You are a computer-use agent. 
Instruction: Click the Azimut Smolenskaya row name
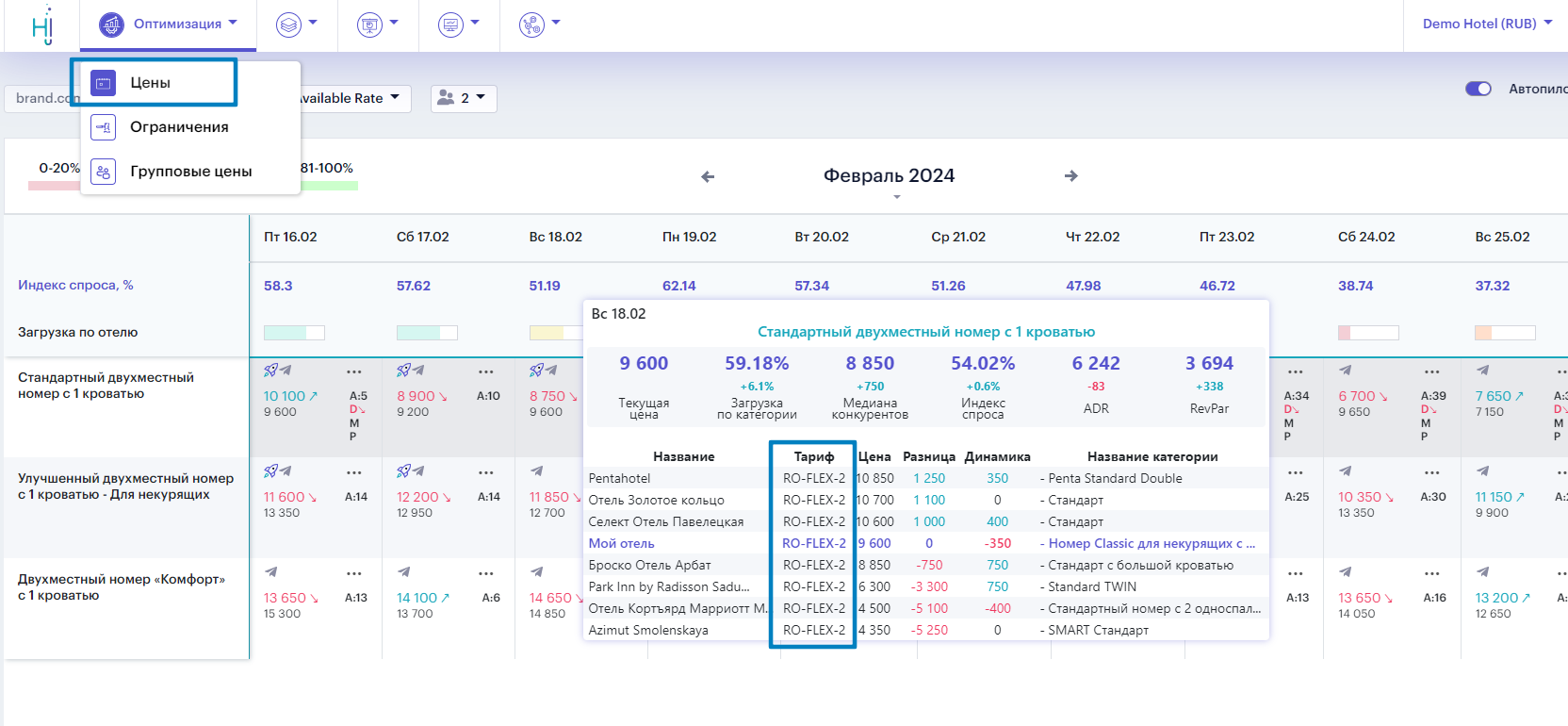[x=648, y=631]
